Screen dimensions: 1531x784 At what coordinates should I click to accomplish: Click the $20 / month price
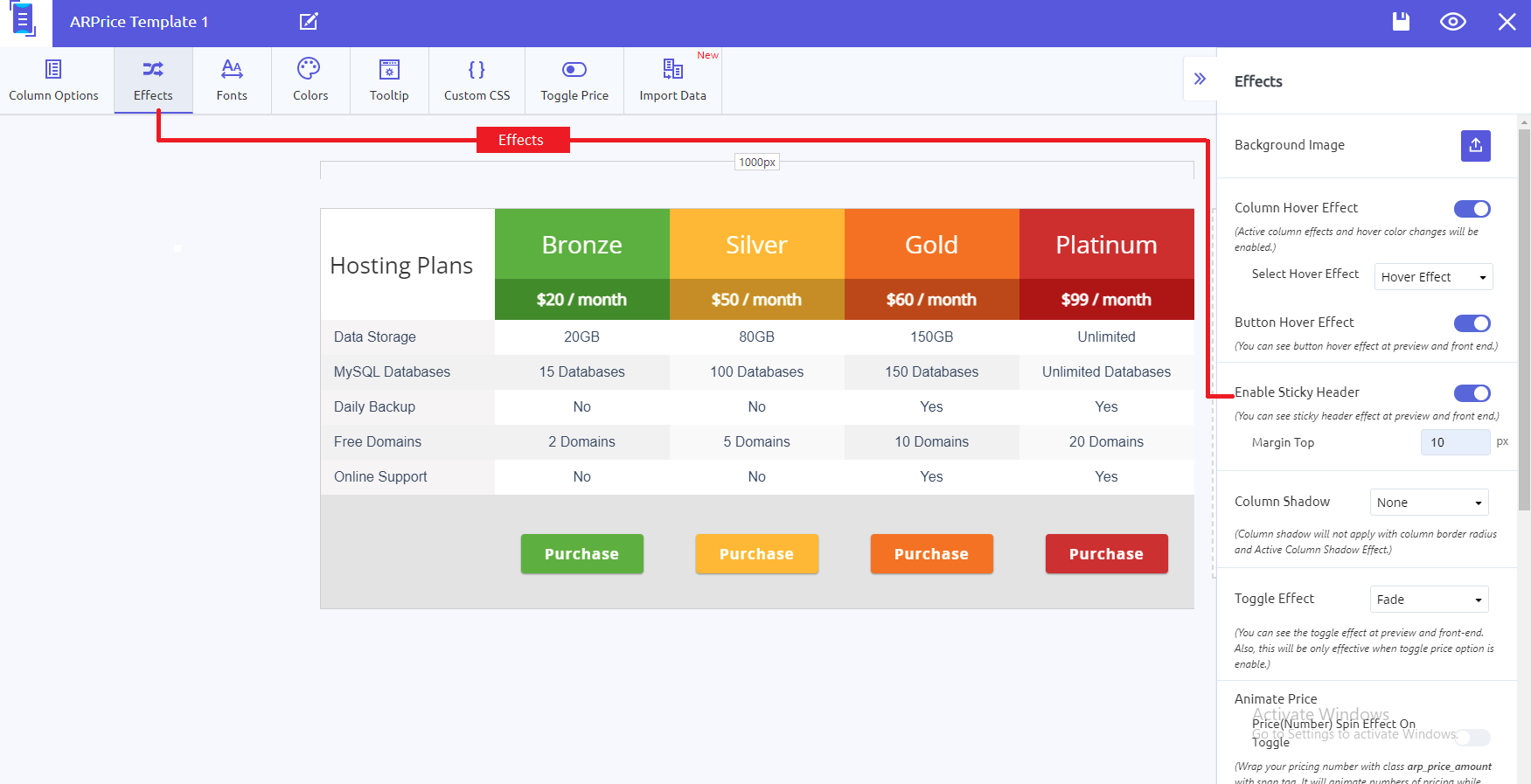tap(582, 300)
